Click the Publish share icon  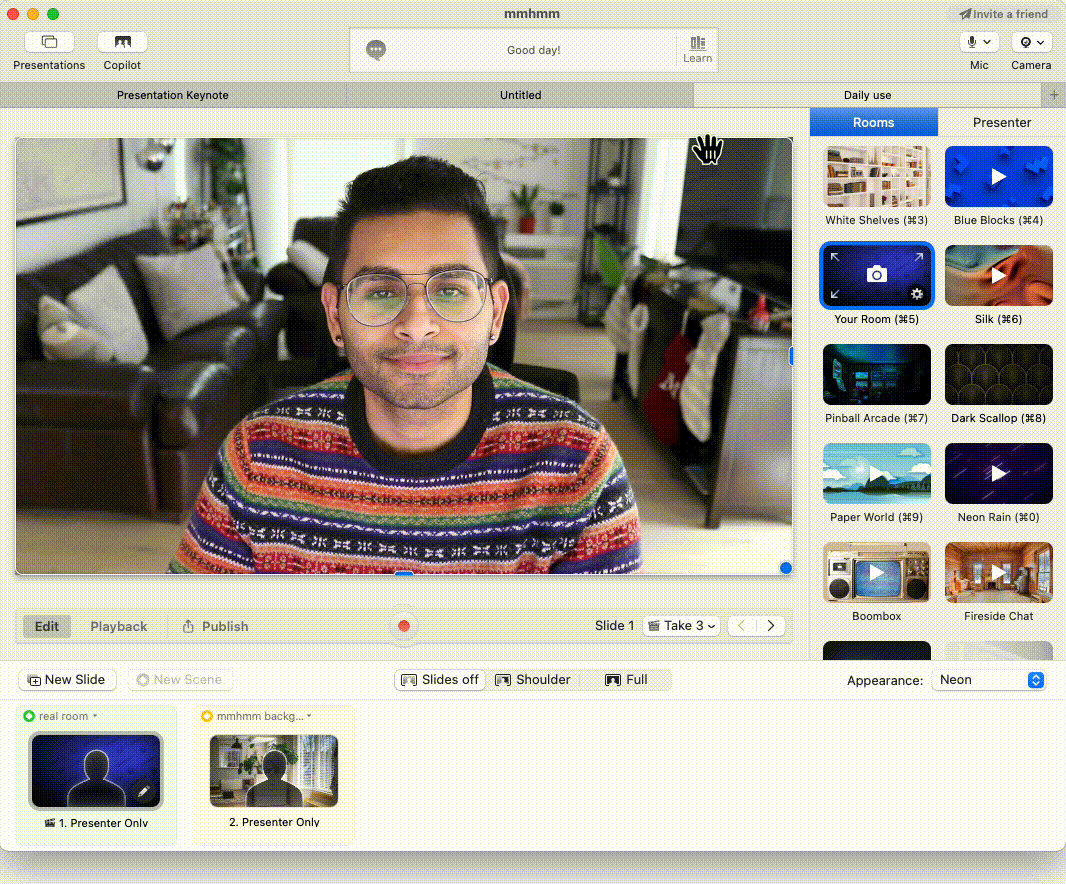(x=188, y=626)
